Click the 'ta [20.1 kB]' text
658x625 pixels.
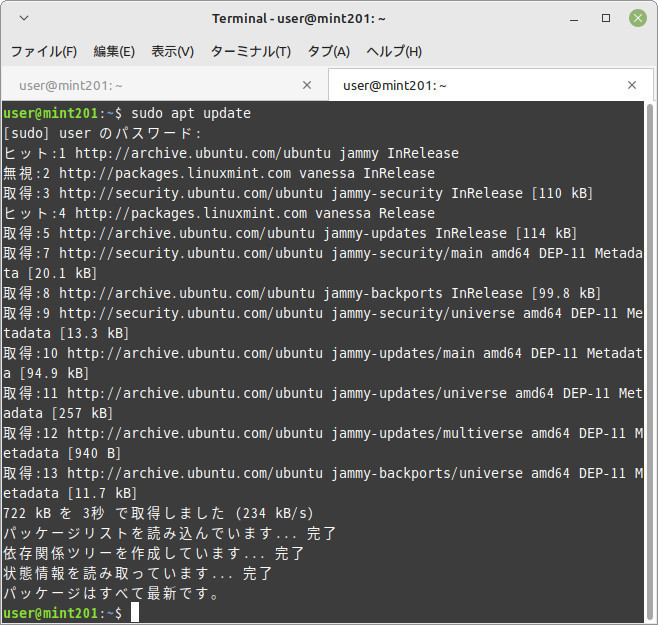tap(50, 274)
